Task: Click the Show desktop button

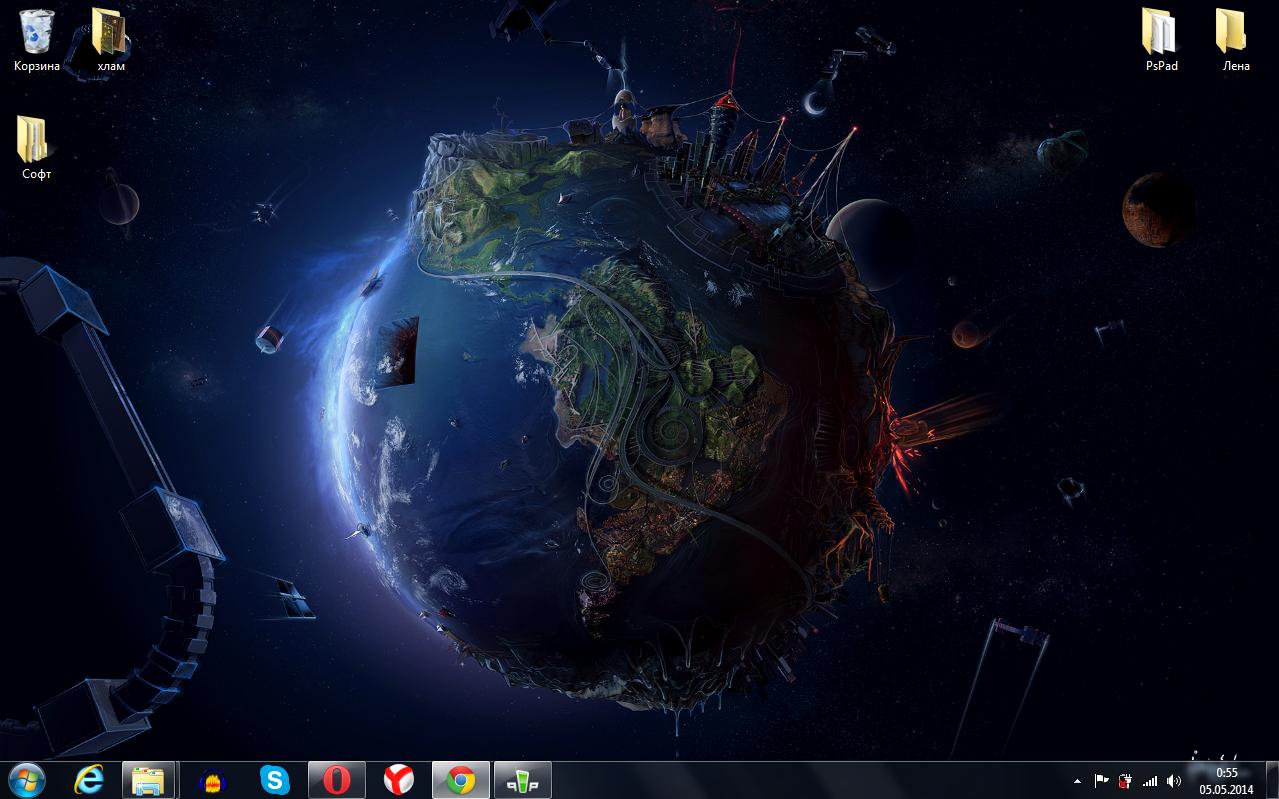Action: (x=1271, y=780)
